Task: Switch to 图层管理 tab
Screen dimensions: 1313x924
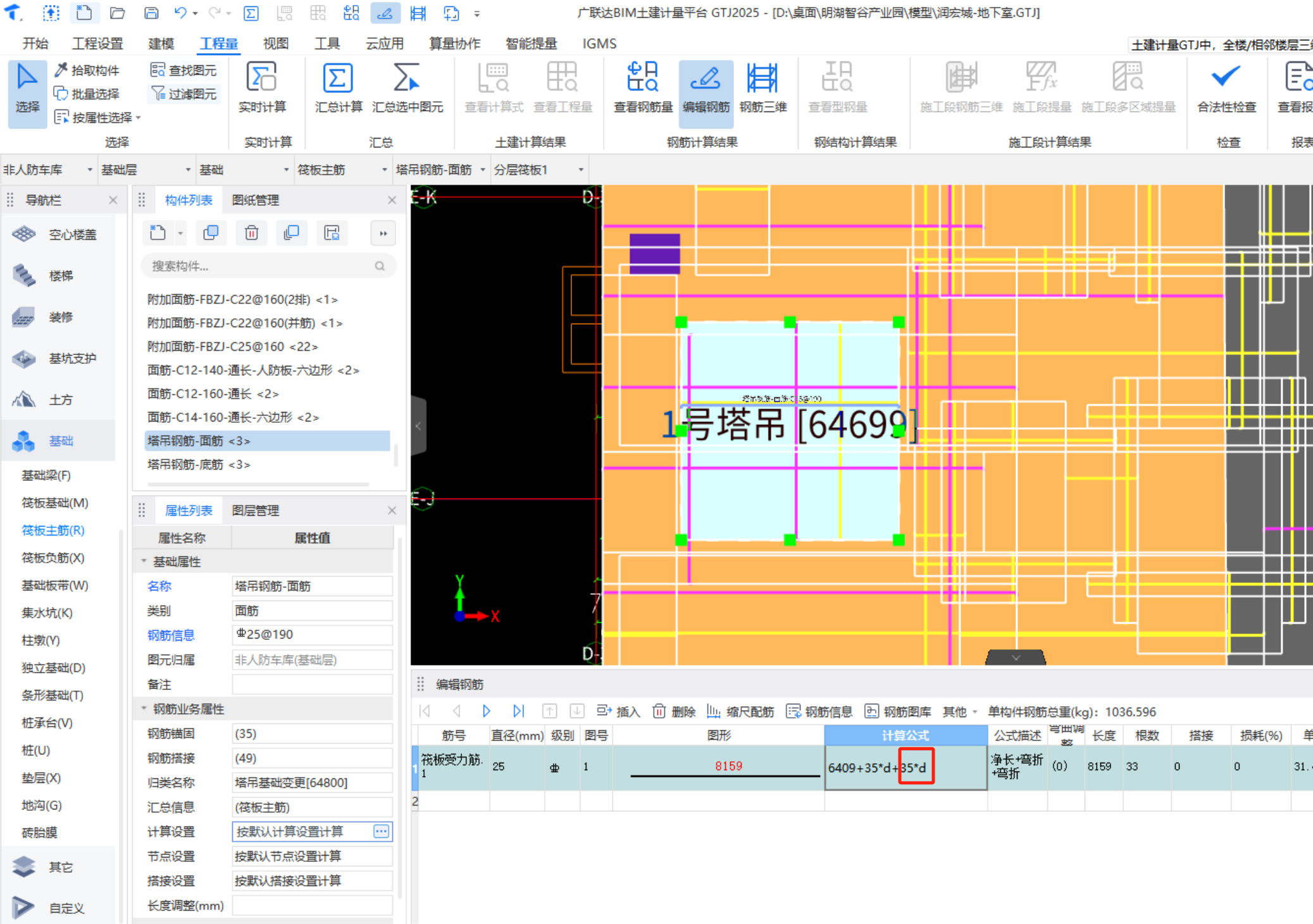Action: [x=255, y=510]
